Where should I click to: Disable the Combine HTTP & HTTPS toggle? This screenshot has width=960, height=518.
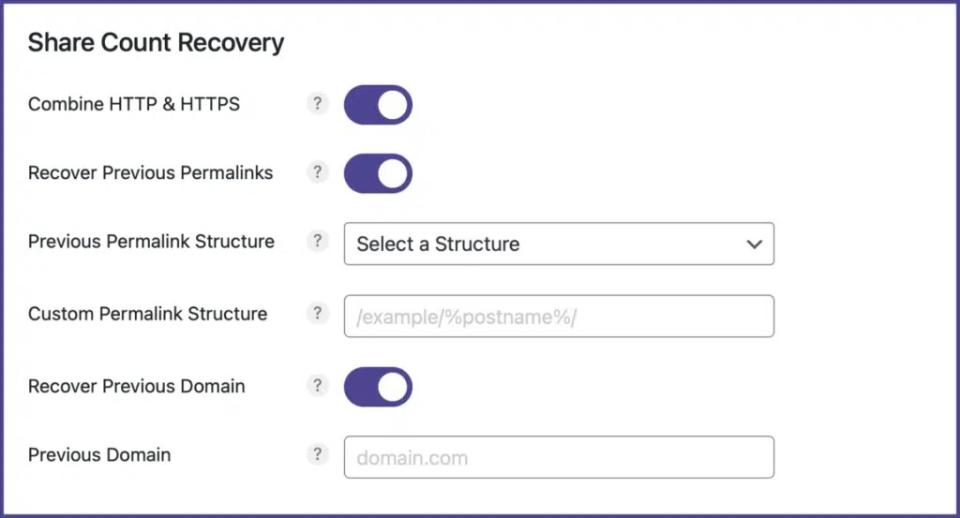click(378, 104)
